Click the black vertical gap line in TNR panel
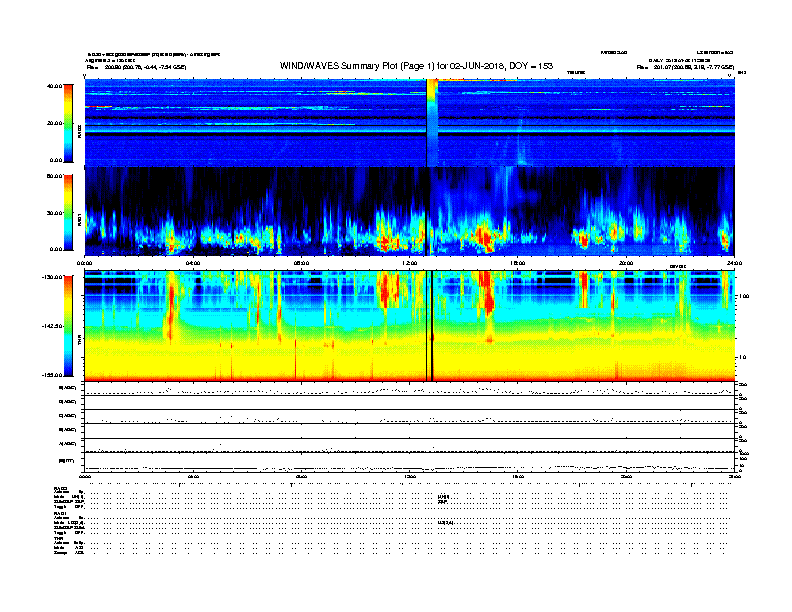Viewport: 792px width, 612px height. (430, 326)
